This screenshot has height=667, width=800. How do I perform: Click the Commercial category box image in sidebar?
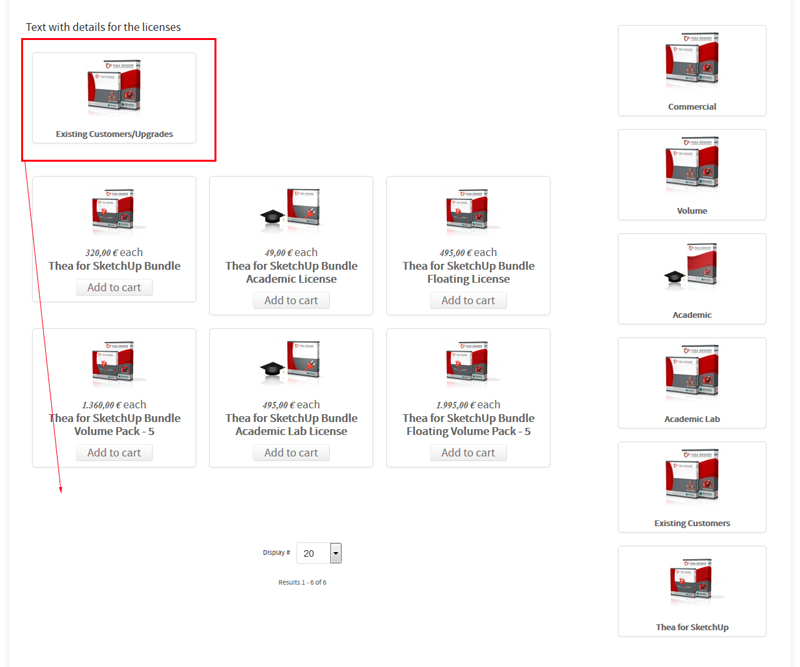(x=692, y=60)
